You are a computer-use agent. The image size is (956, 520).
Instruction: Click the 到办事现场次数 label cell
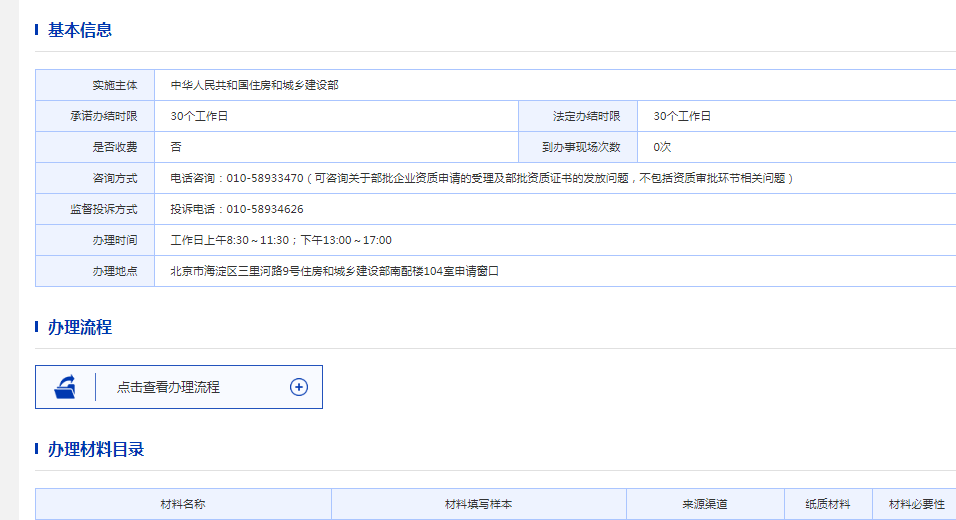[x=578, y=148]
